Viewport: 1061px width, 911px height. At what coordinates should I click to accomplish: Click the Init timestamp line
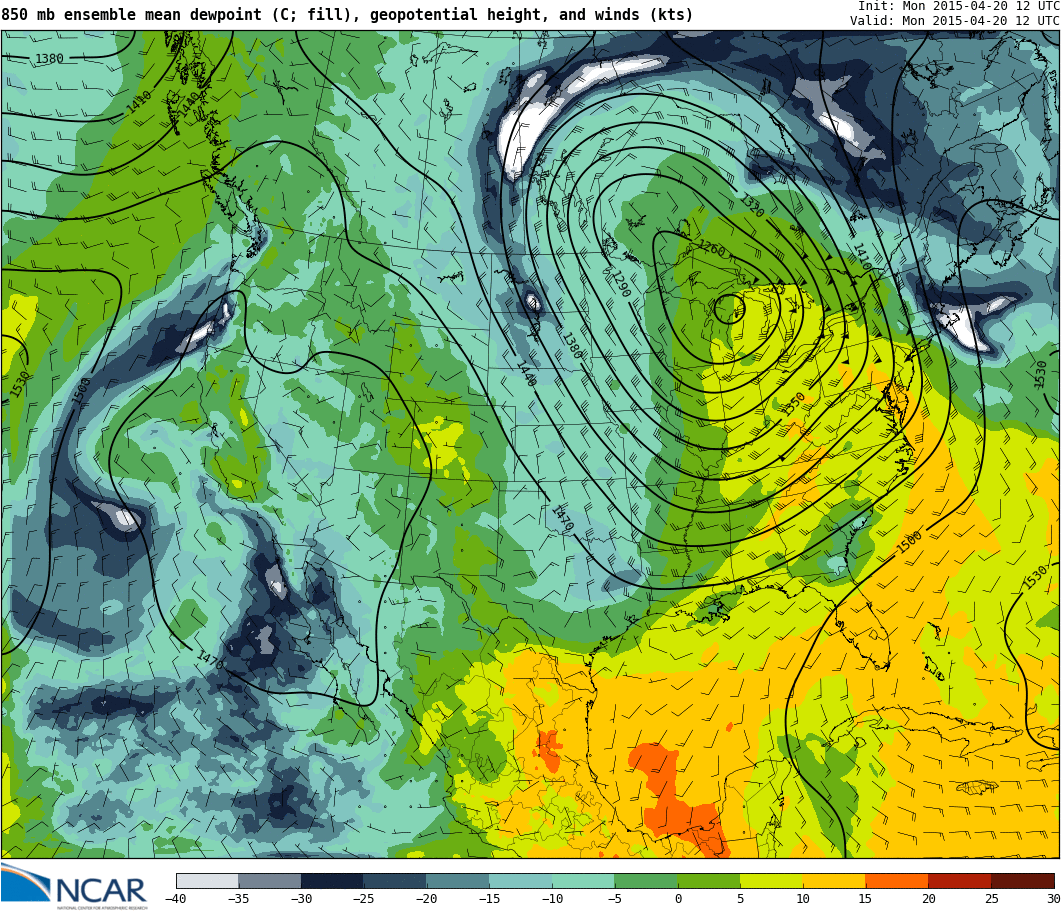click(x=958, y=6)
